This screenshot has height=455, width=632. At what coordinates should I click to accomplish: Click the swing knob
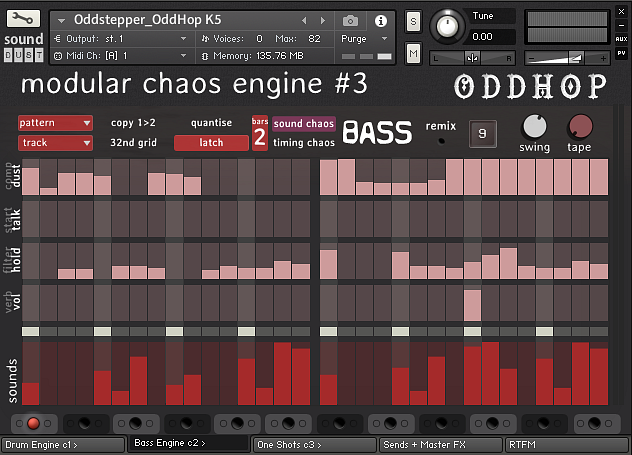point(534,127)
